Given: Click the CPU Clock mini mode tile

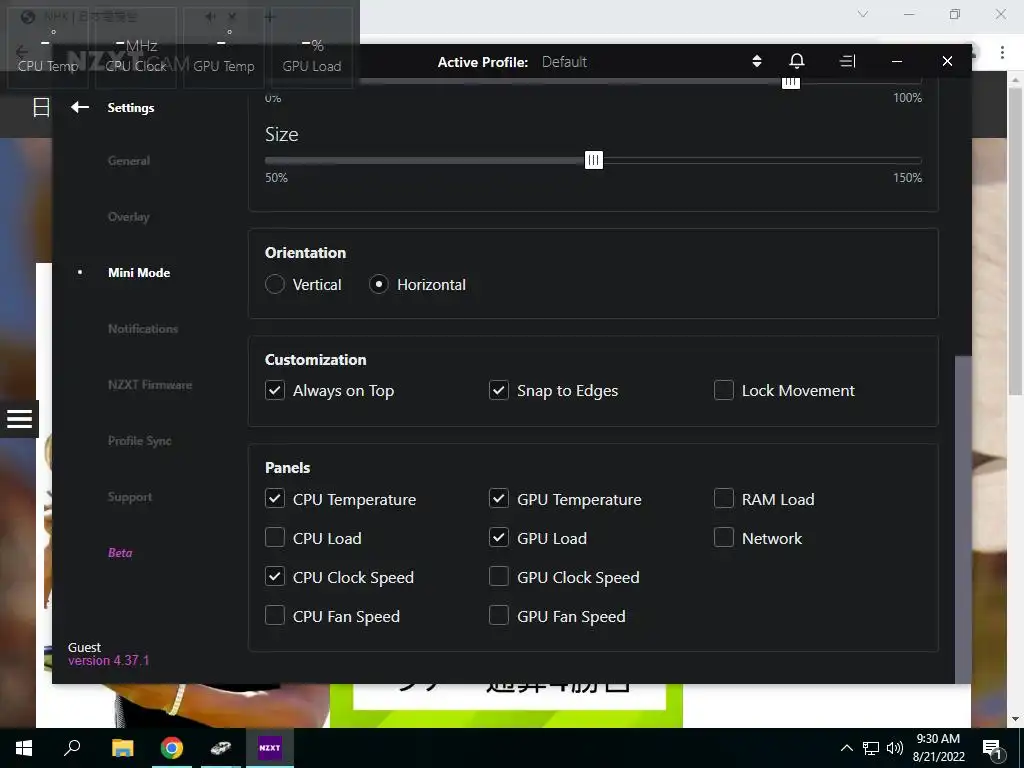Looking at the screenshot, I should (x=136, y=48).
